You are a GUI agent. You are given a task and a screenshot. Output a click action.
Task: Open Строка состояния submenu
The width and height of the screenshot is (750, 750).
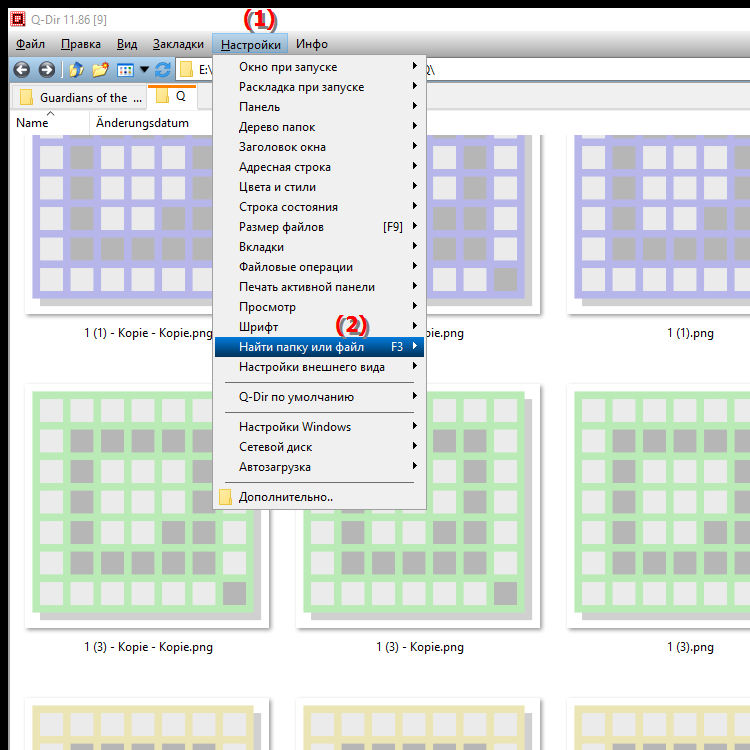pyautogui.click(x=319, y=207)
